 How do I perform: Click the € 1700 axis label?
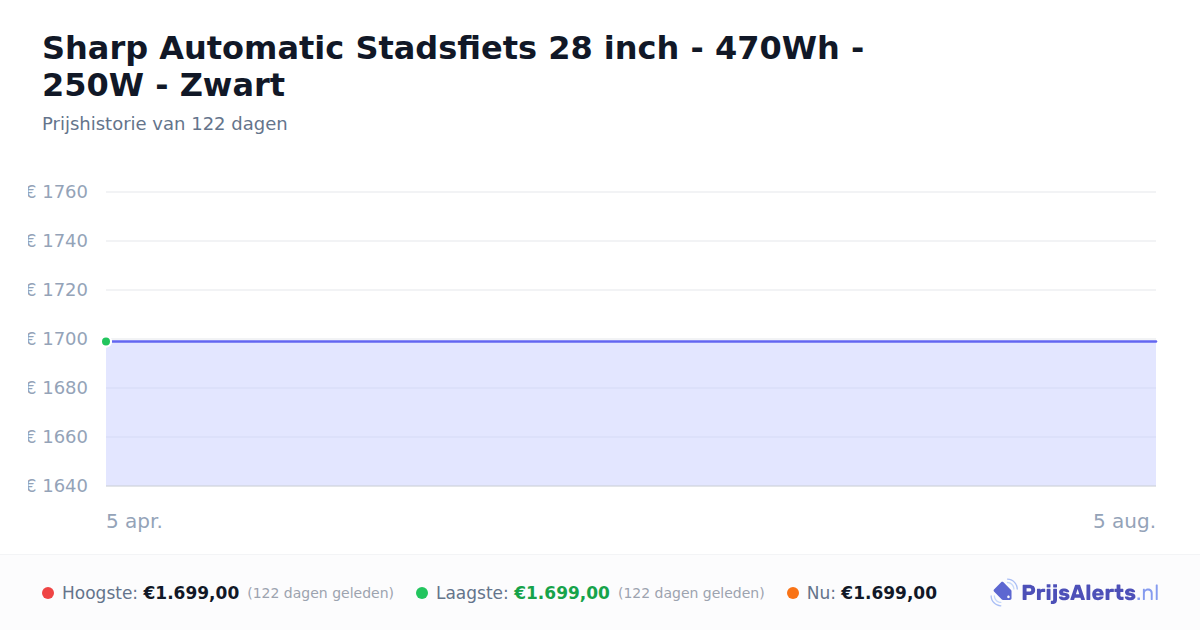click(x=58, y=339)
